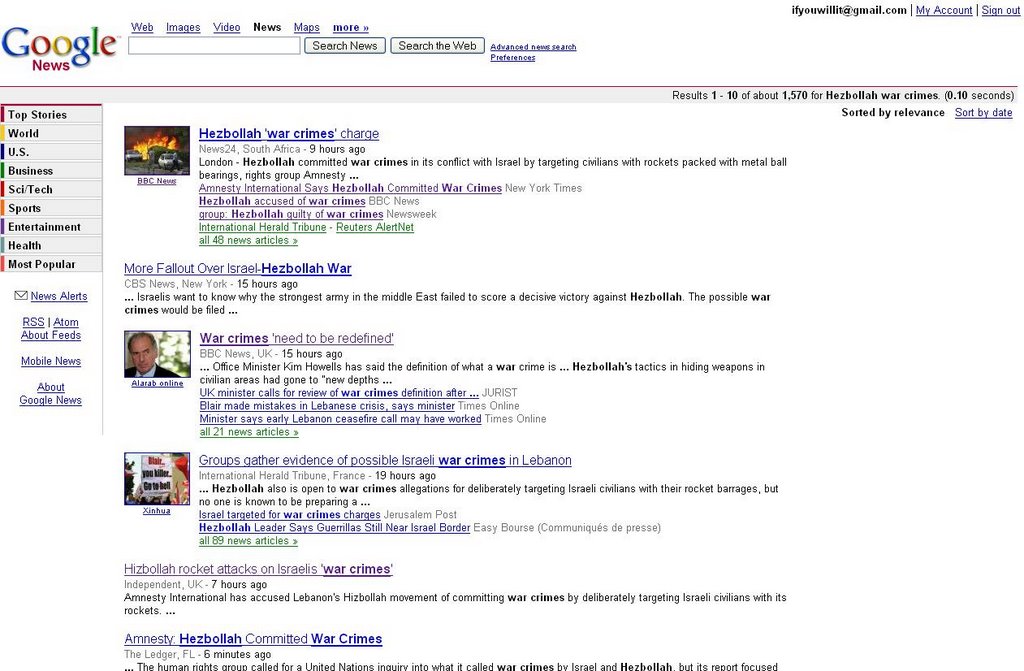Open the Reuters AlertNet green link
Image resolution: width=1024 pixels, height=671 pixels.
[375, 227]
